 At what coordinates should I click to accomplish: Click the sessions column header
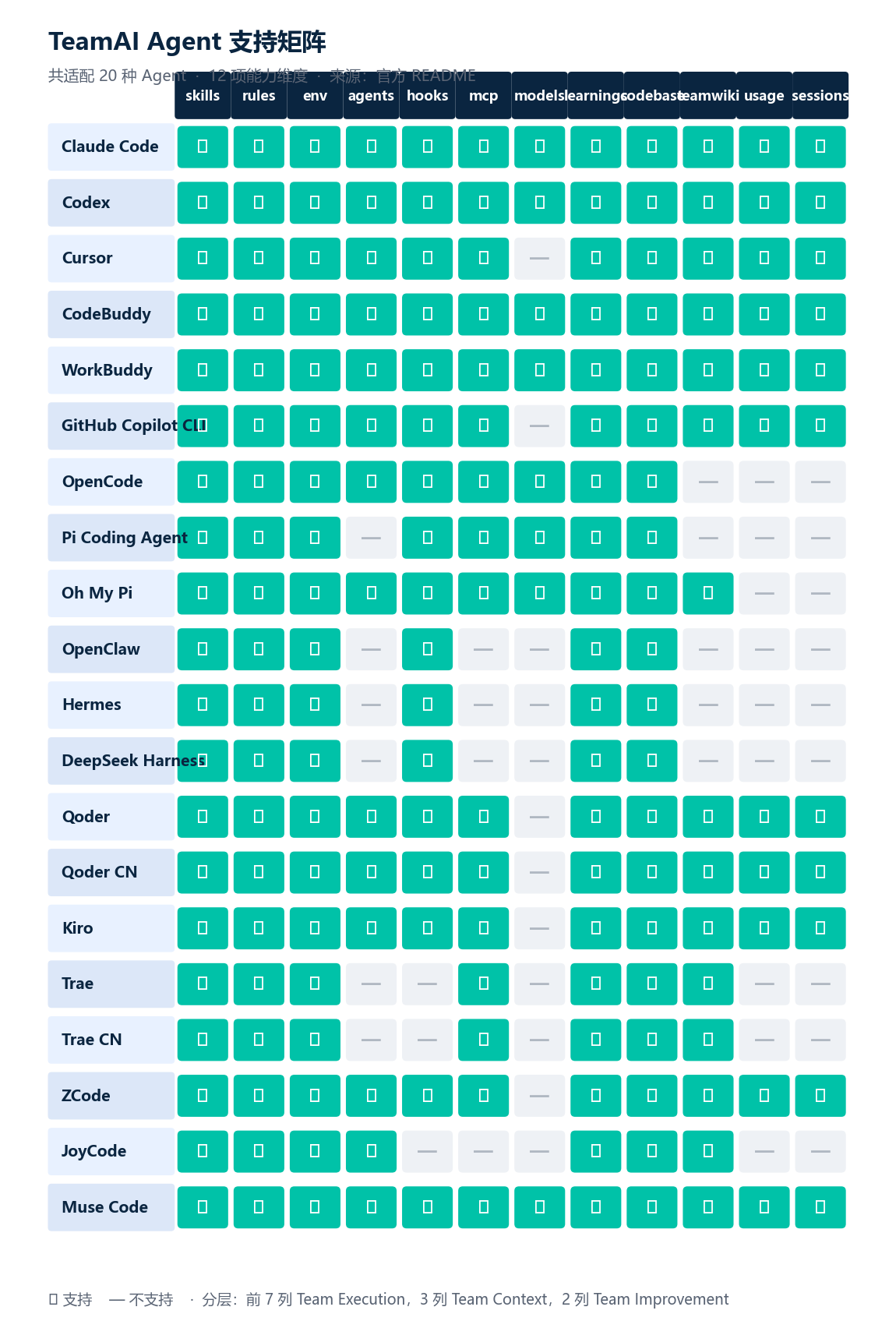820,96
